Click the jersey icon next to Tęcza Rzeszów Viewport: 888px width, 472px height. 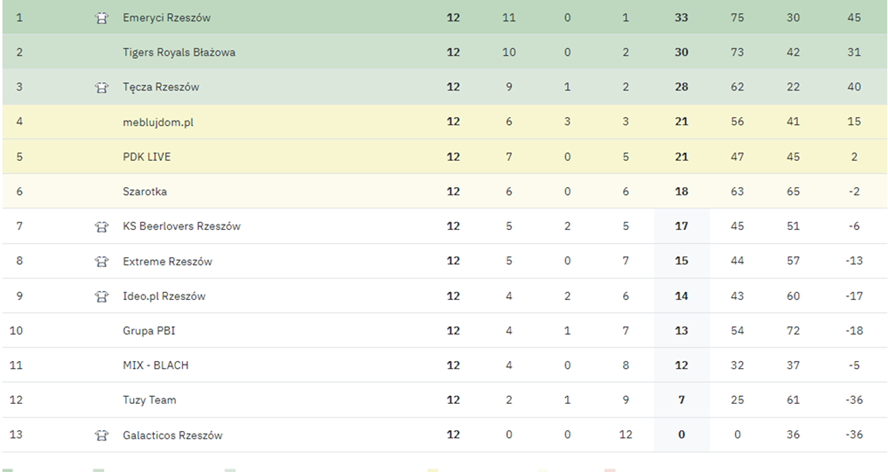pos(101,87)
